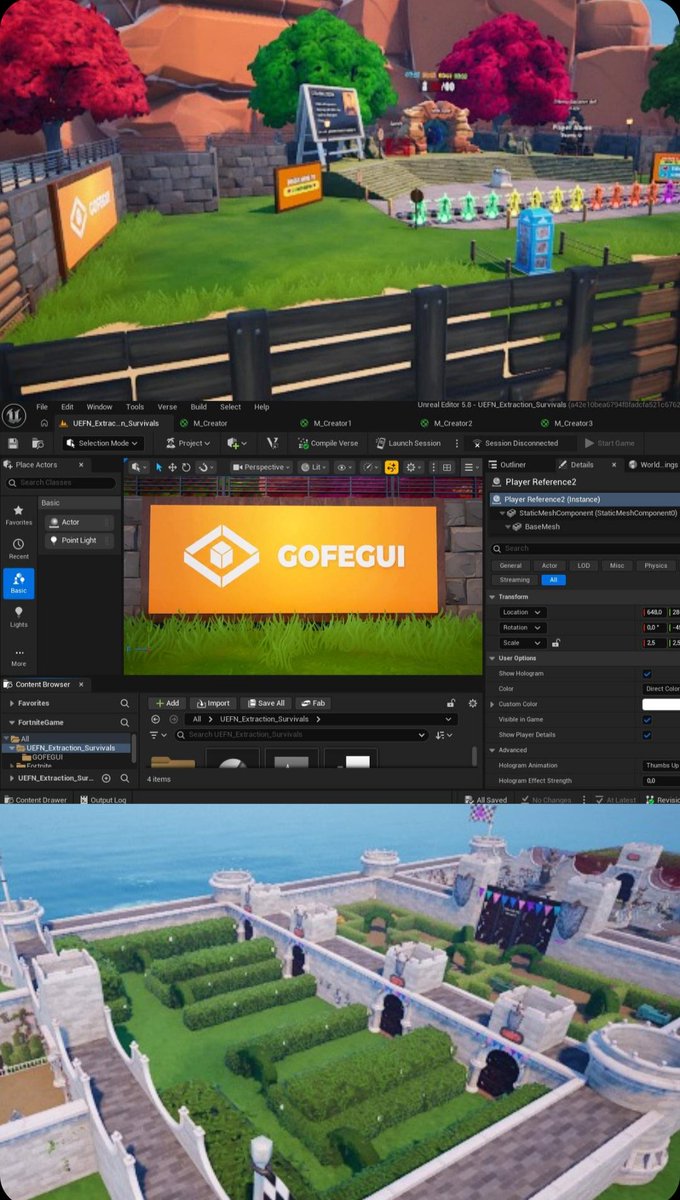This screenshot has width=680, height=1200.
Task: Toggle the Show Hologram checkbox
Action: (x=647, y=674)
